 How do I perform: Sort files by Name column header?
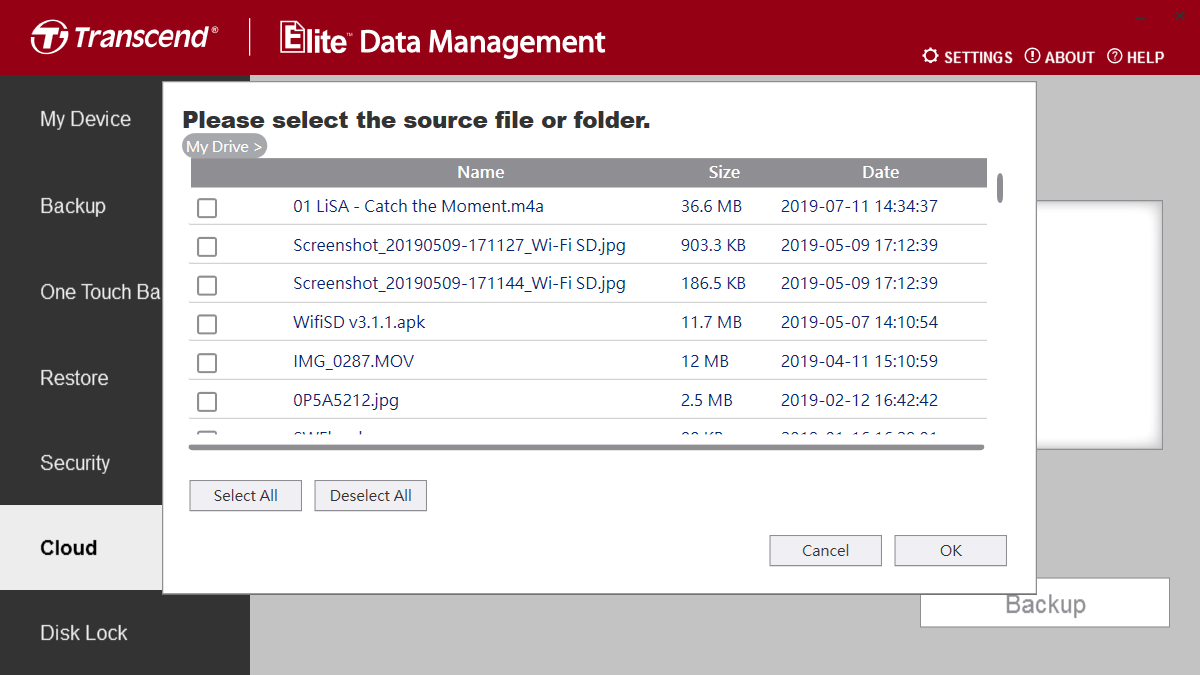480,172
